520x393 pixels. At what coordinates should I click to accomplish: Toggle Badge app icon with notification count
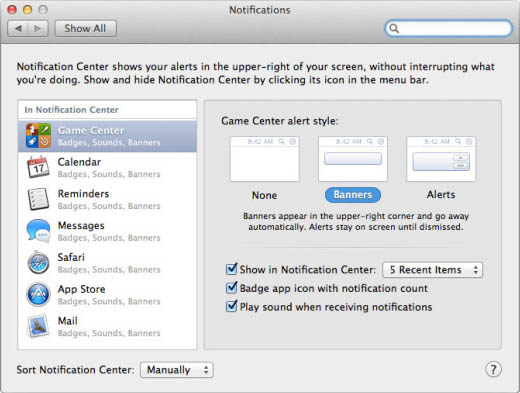231,287
